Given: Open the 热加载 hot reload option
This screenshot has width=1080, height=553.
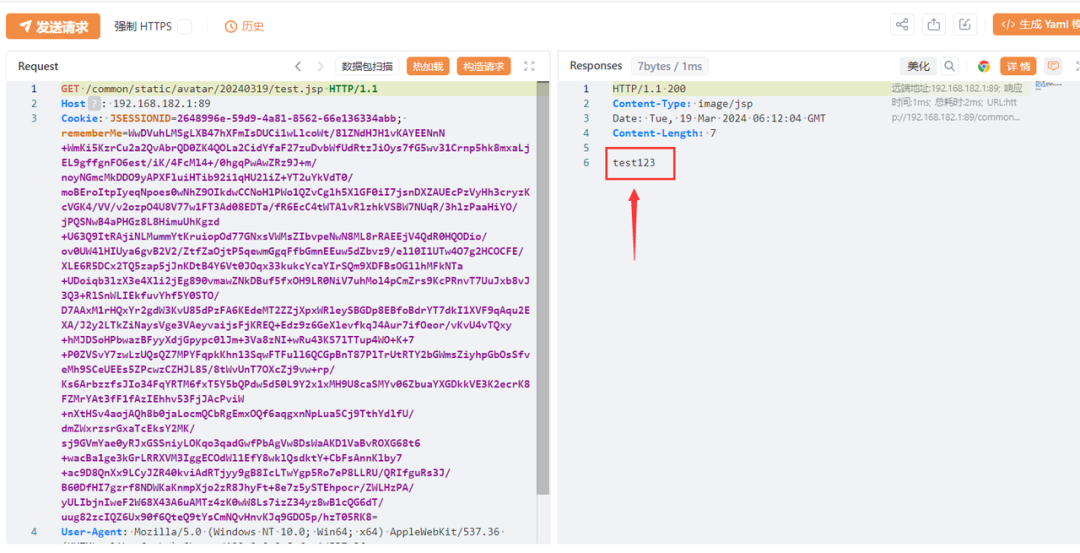Looking at the screenshot, I should pos(427,67).
